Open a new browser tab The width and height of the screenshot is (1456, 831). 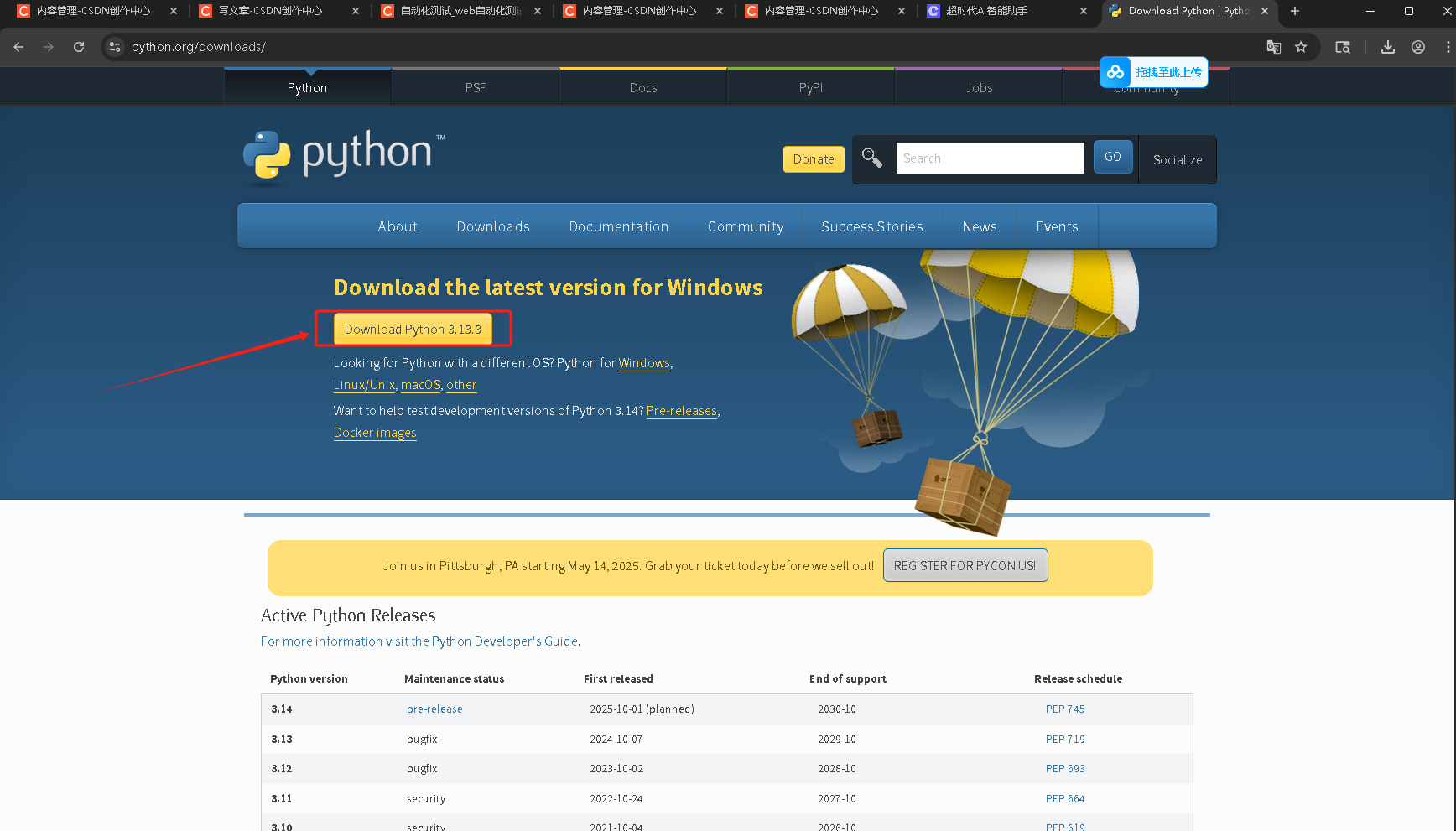[x=1295, y=11]
